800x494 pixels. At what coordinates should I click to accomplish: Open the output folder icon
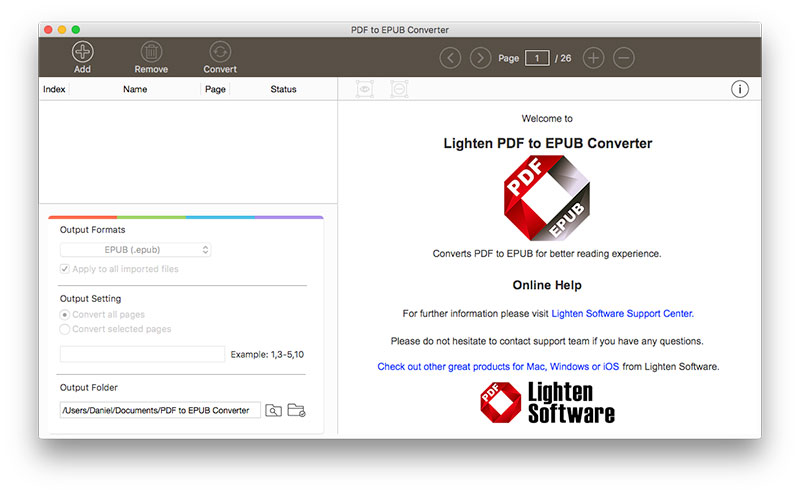296,410
